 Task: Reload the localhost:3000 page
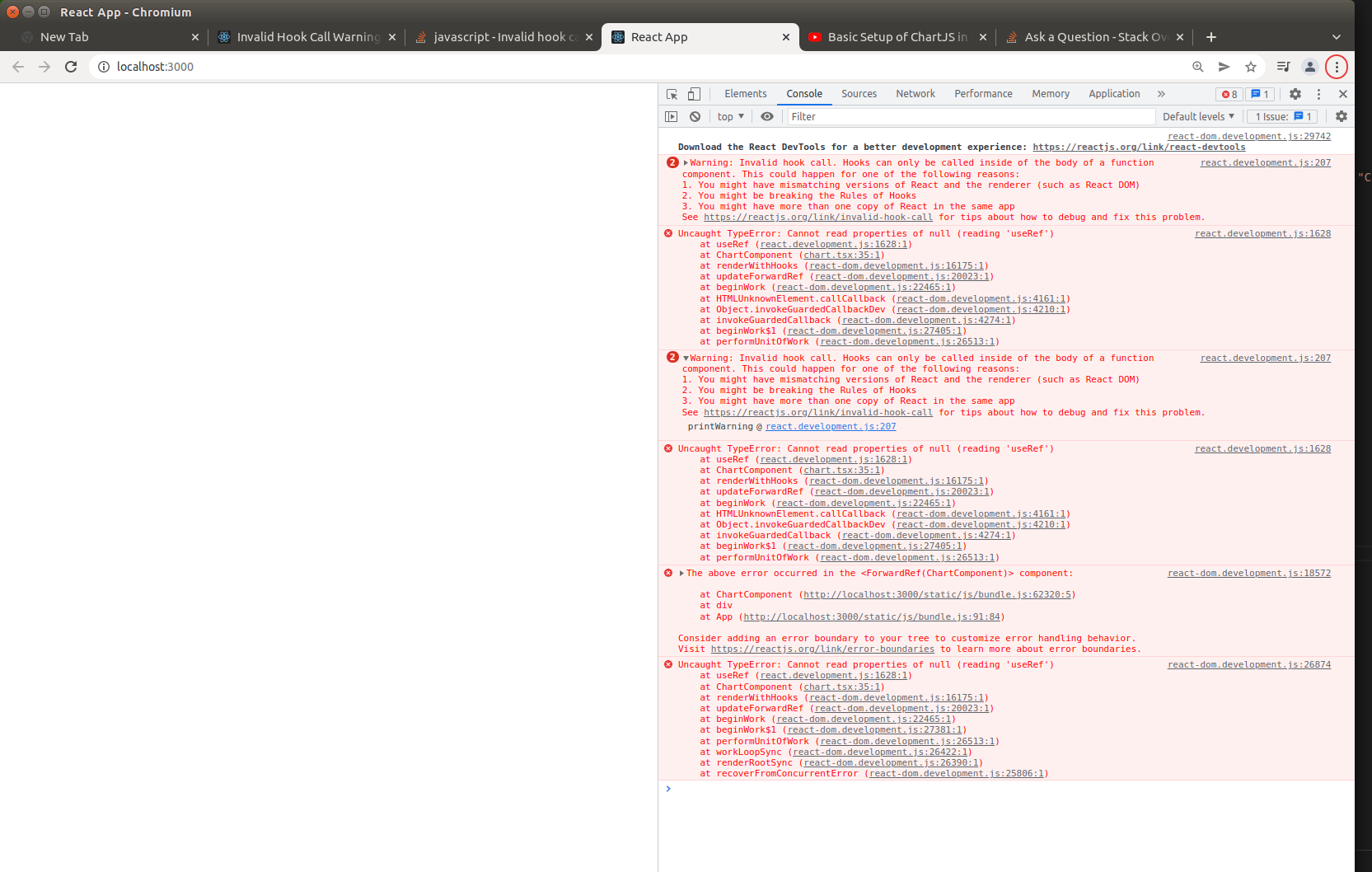pyautogui.click(x=71, y=67)
